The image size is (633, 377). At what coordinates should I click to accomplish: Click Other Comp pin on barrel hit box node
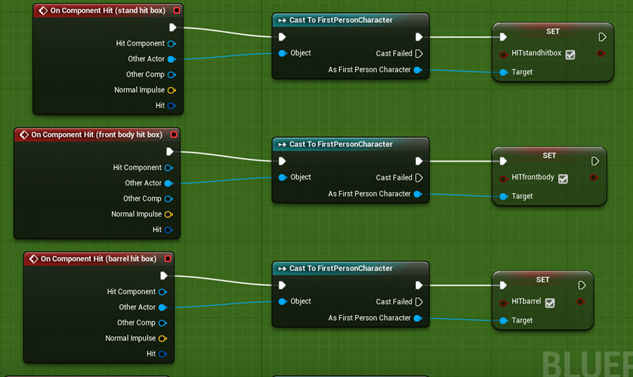point(163,323)
